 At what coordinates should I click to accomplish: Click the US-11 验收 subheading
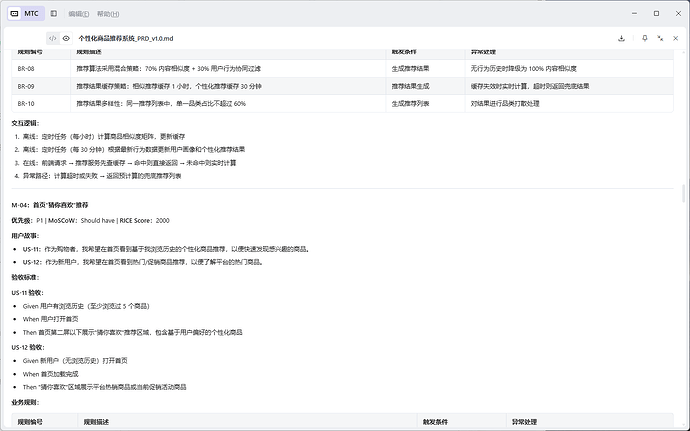tap(27, 293)
